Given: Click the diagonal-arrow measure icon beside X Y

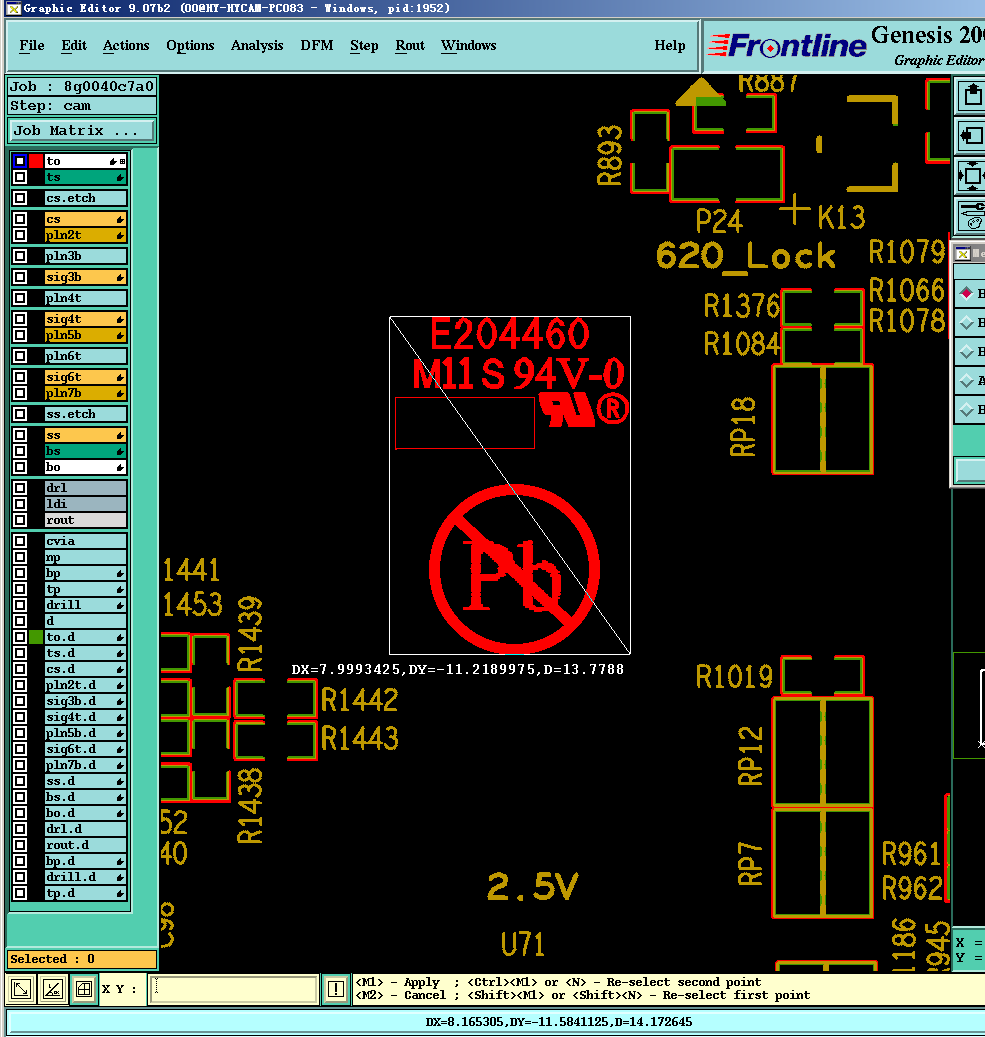Looking at the screenshot, I should pyautogui.click(x=21, y=989).
